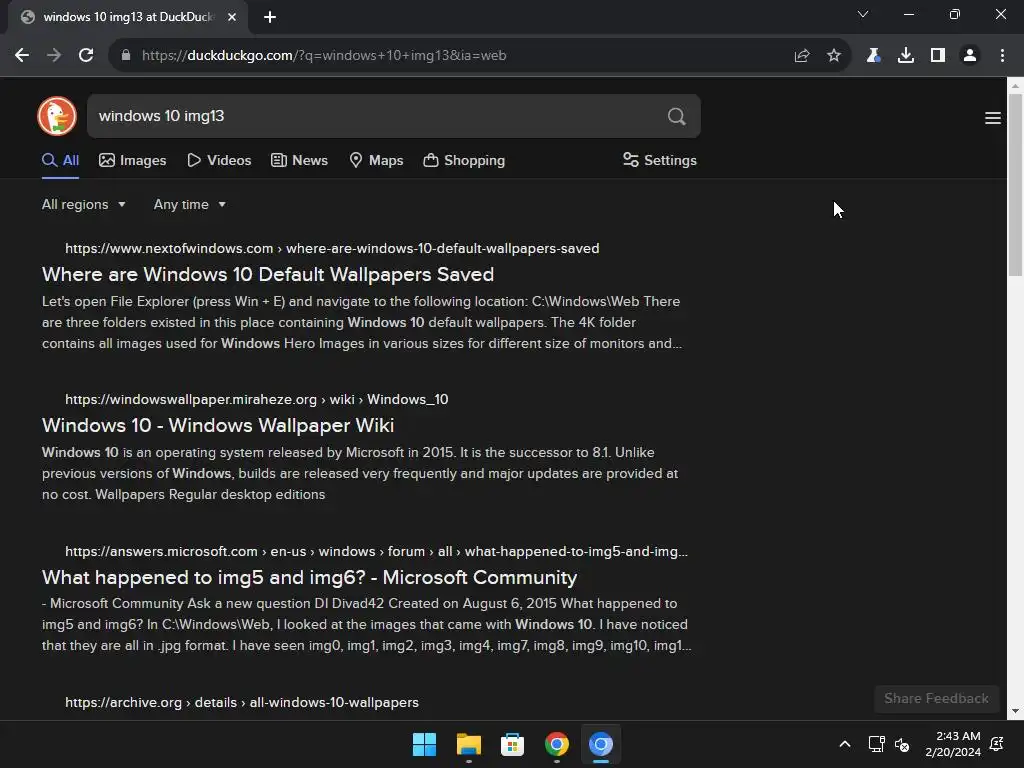The width and height of the screenshot is (1024, 768).
Task: Click the DuckDuckGo duck logo
Action: point(57,116)
